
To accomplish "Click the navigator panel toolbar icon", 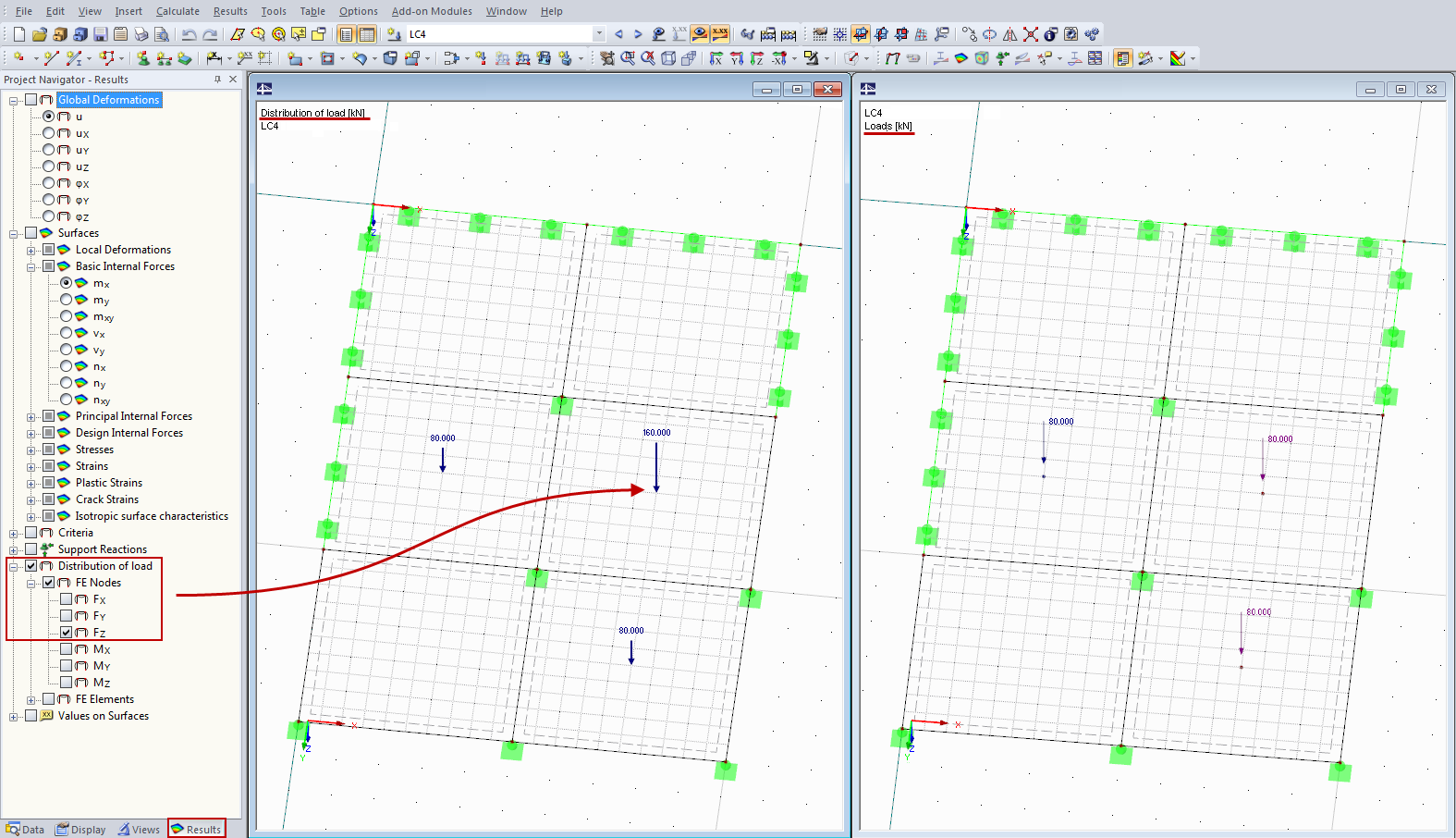I will (347, 34).
